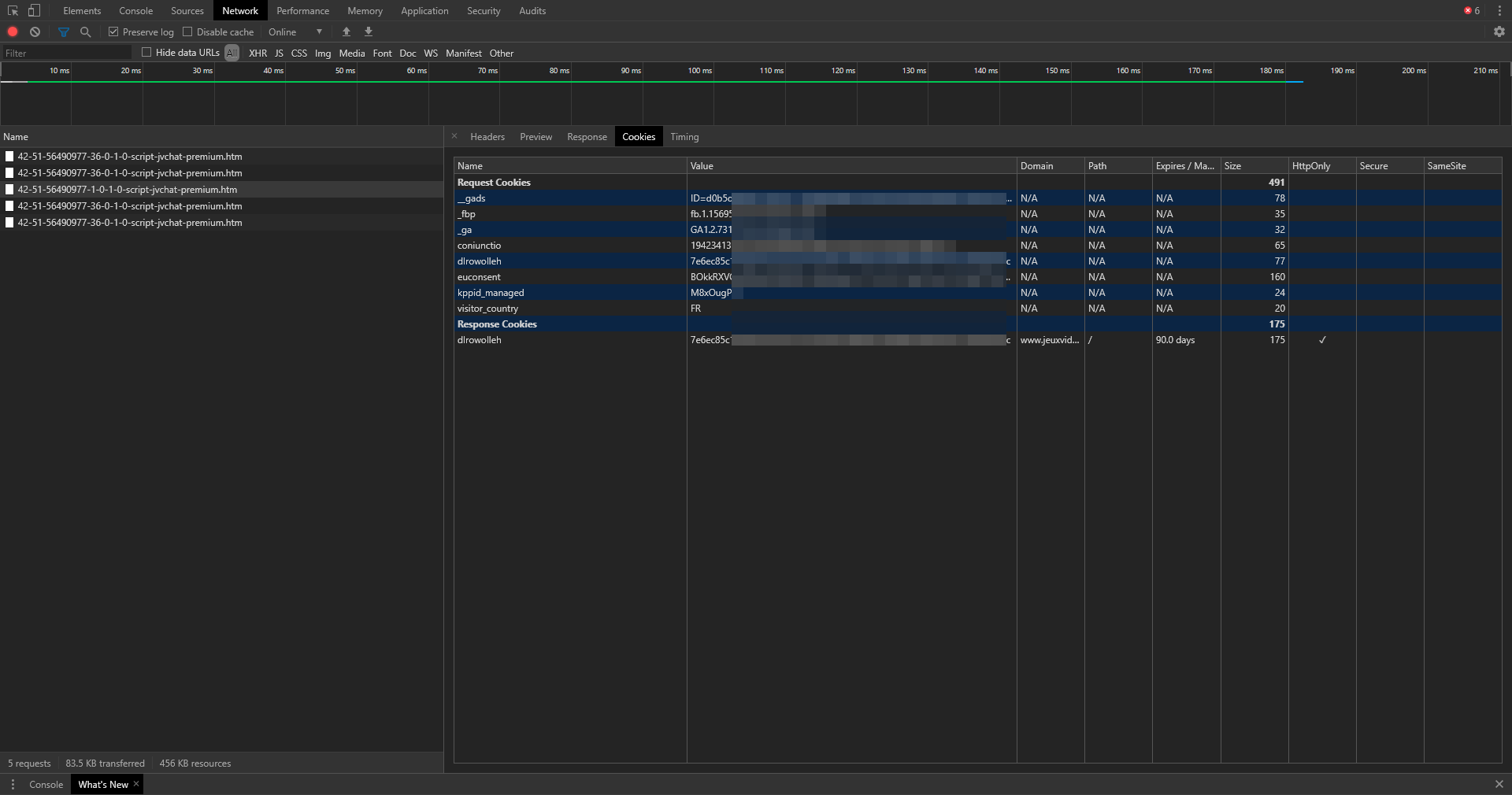Show the Headers tab of the request
Viewport: 1512px width, 795px height.
pos(487,137)
